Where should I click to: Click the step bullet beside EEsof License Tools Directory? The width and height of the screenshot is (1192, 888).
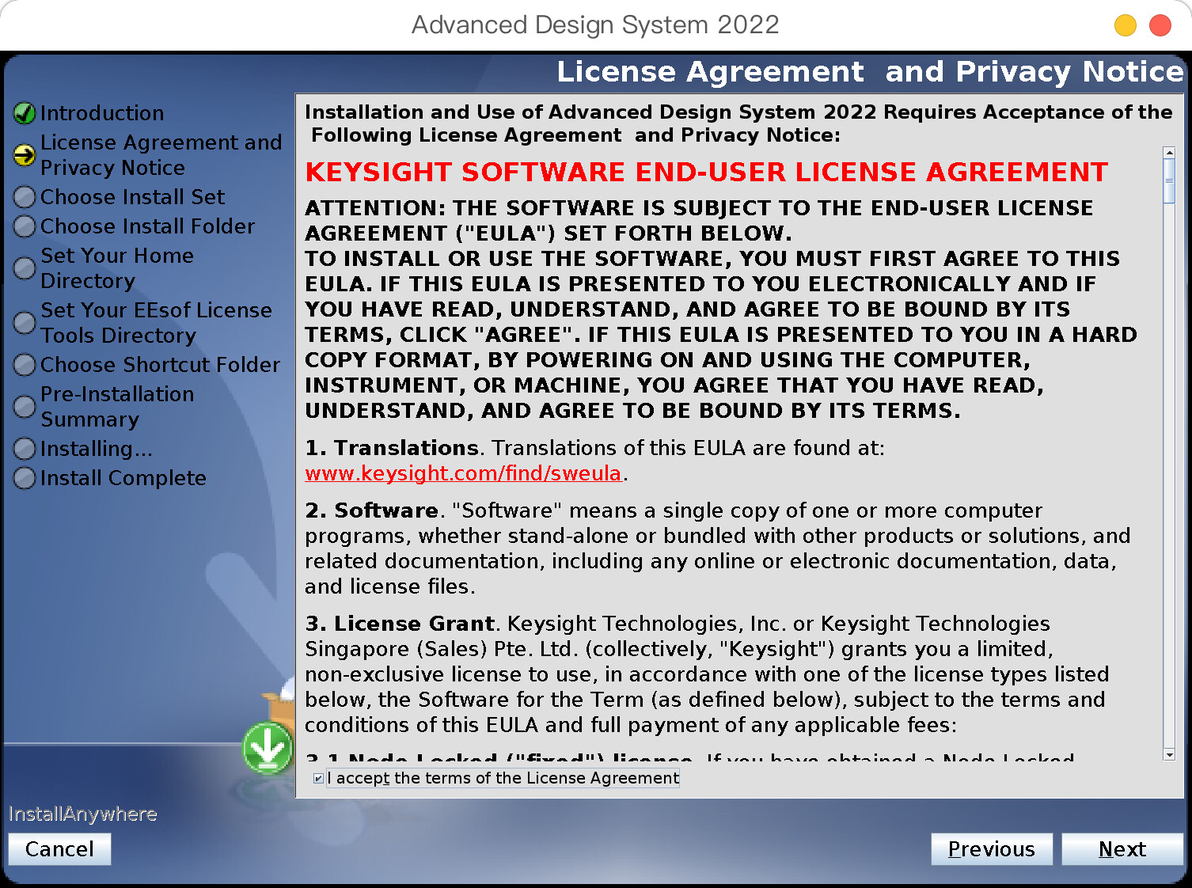pos(24,323)
